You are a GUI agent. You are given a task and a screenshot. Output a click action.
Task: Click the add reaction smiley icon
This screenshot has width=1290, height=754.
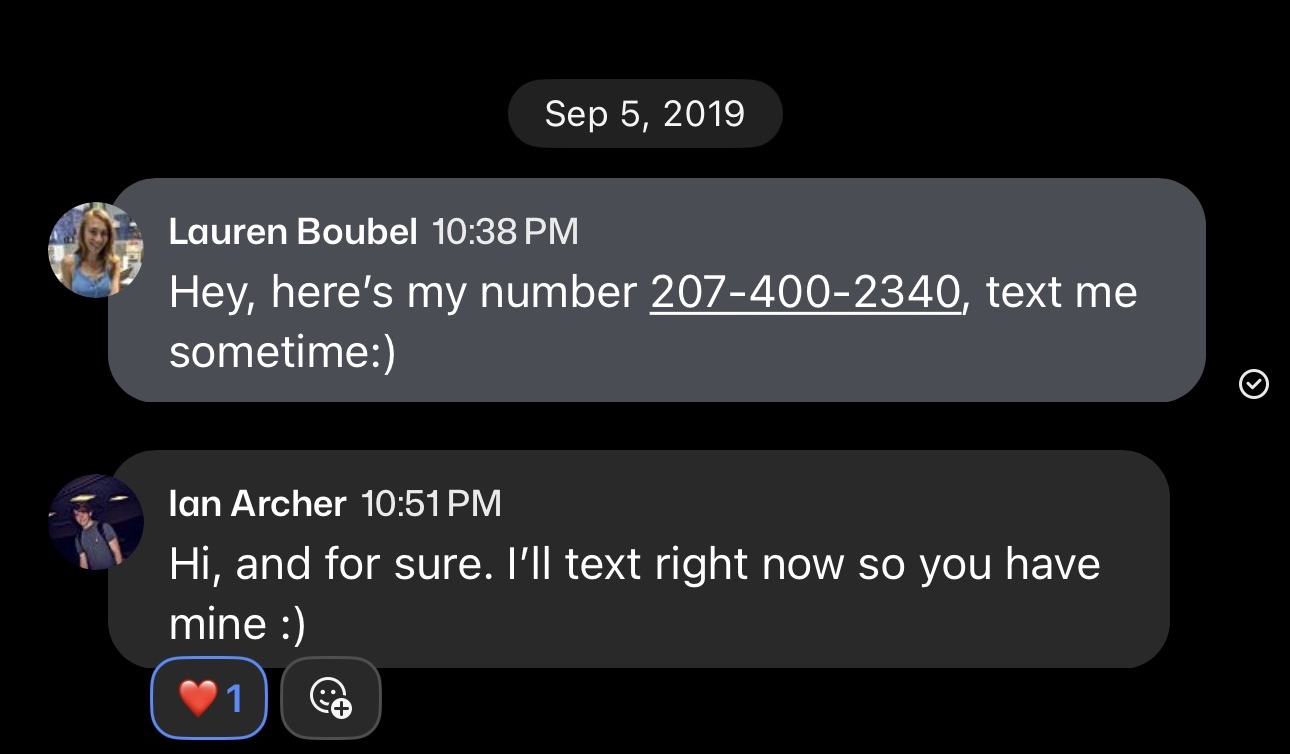click(331, 697)
